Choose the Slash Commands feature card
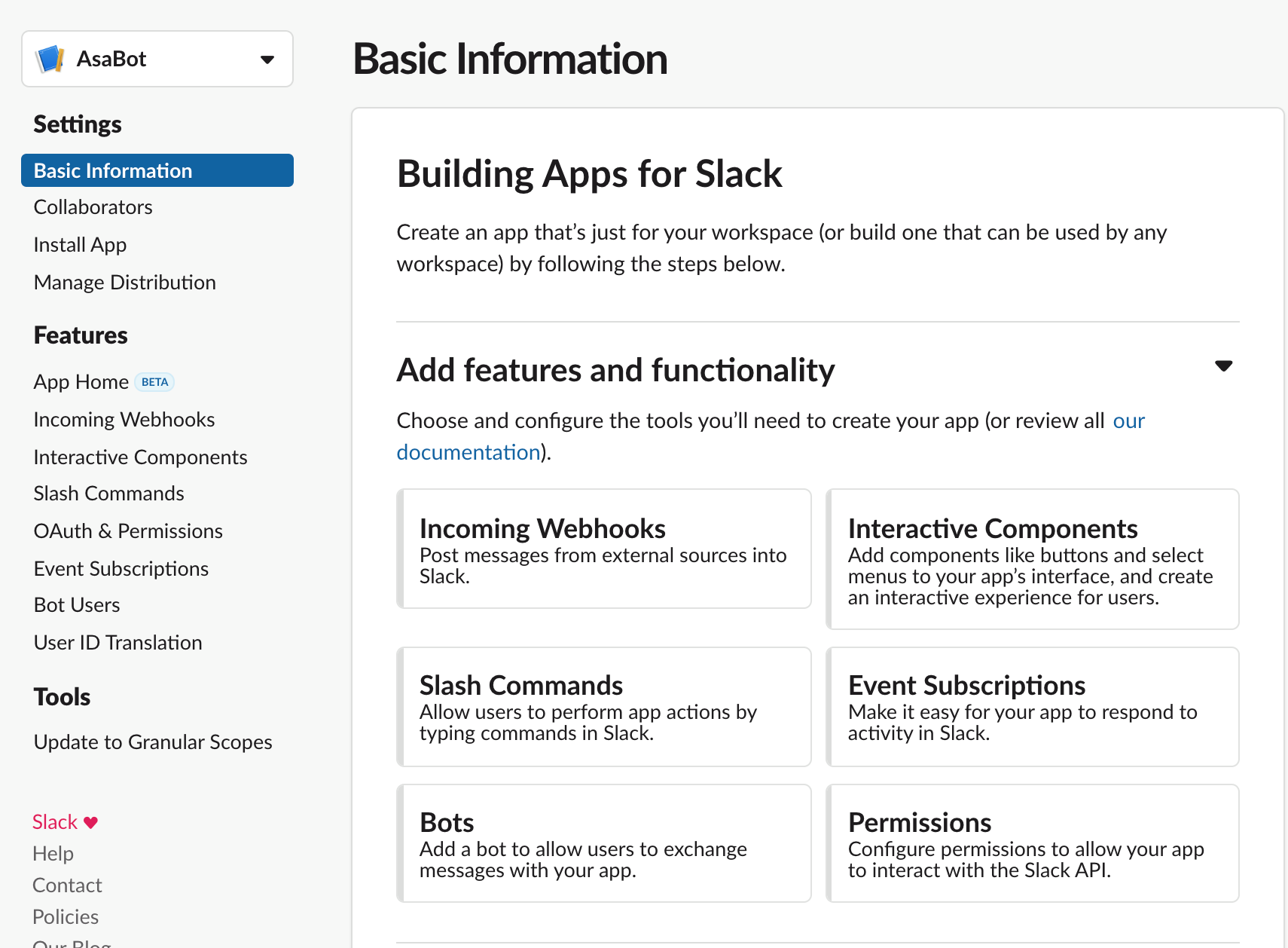This screenshot has width=1288, height=948. pyautogui.click(x=604, y=707)
